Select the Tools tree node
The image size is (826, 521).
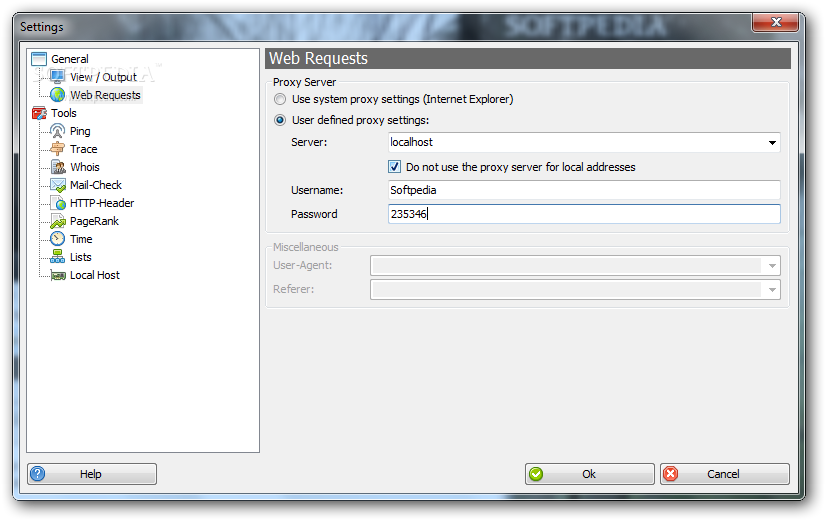click(64, 113)
